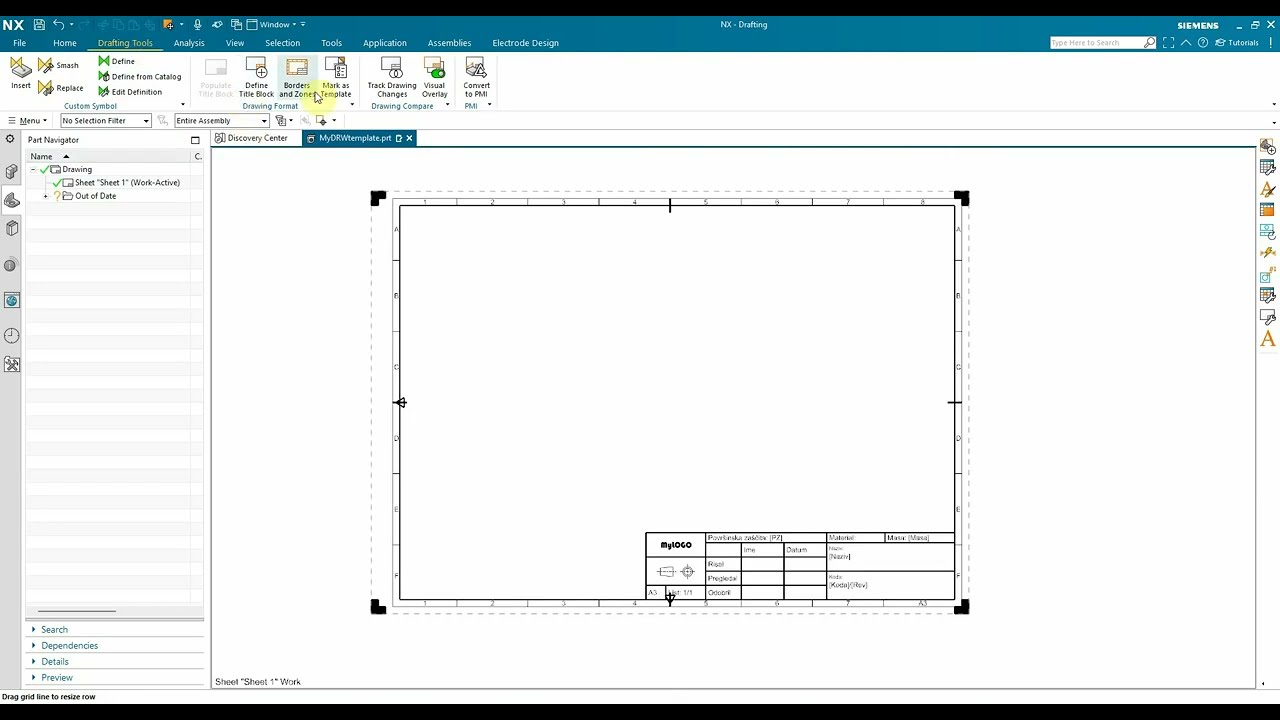This screenshot has height=720, width=1280.
Task: Open the History clock sidebar tab
Action: (x=12, y=336)
